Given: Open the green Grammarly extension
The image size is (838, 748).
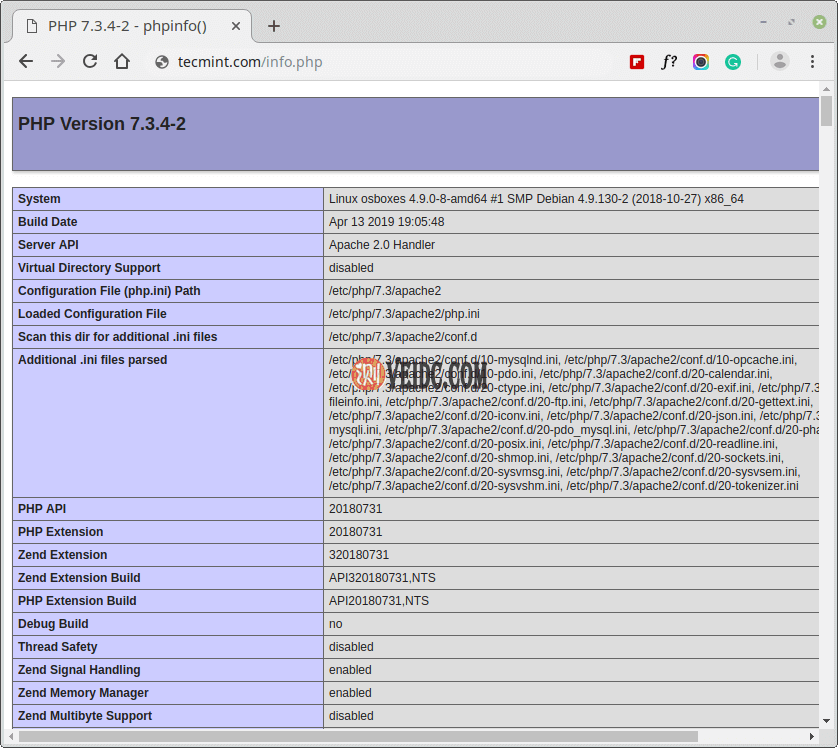Looking at the screenshot, I should point(733,62).
